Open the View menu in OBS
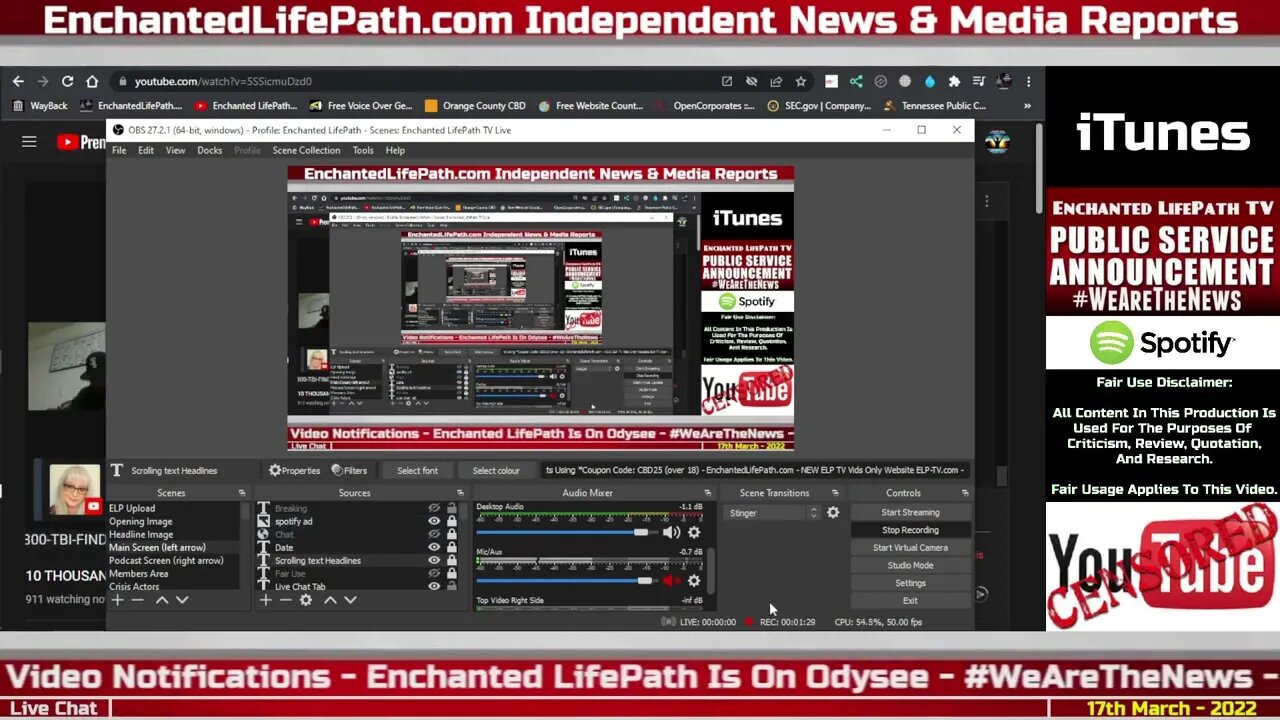 click(x=175, y=150)
